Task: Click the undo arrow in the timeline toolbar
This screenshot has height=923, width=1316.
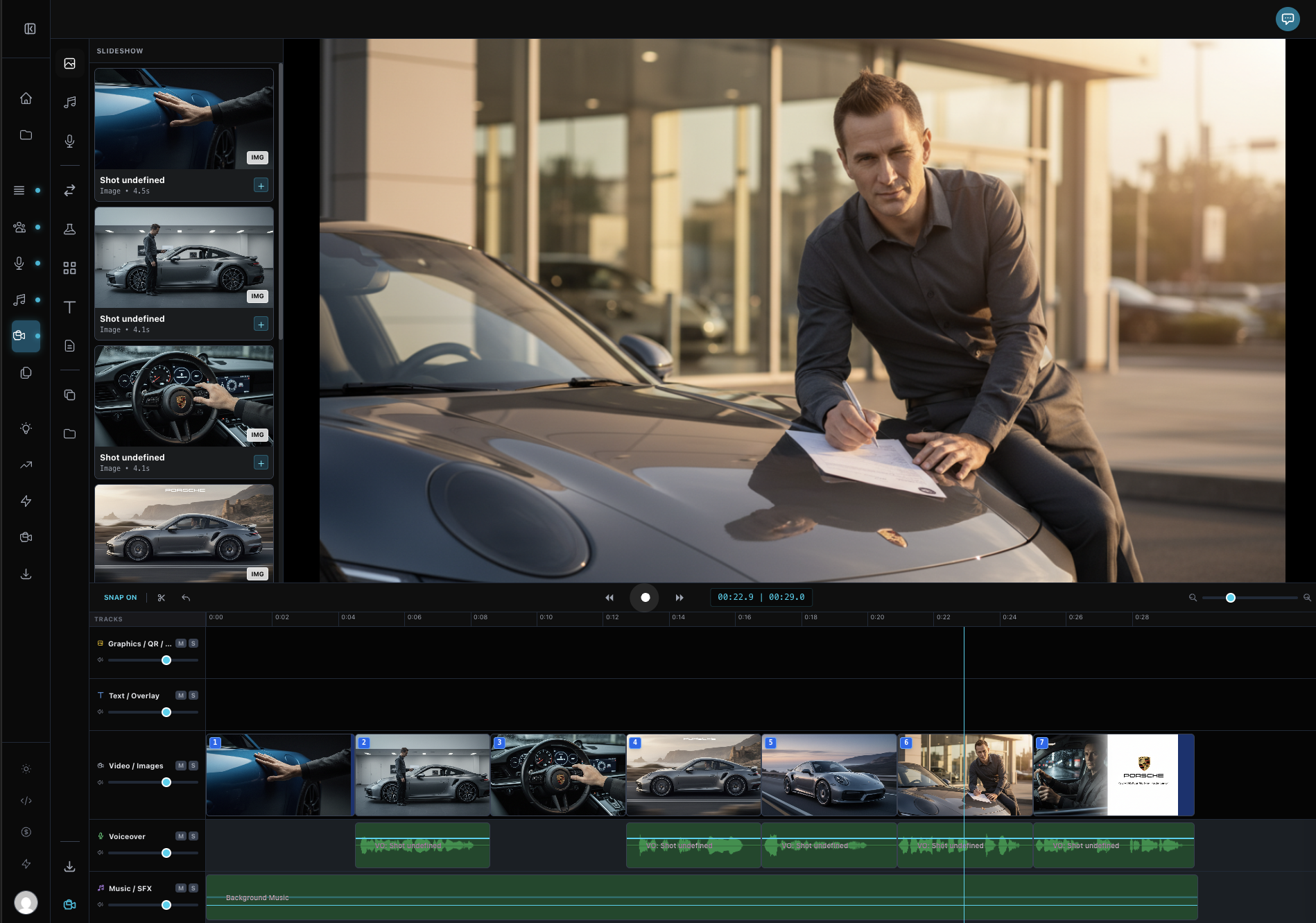Action: click(186, 598)
